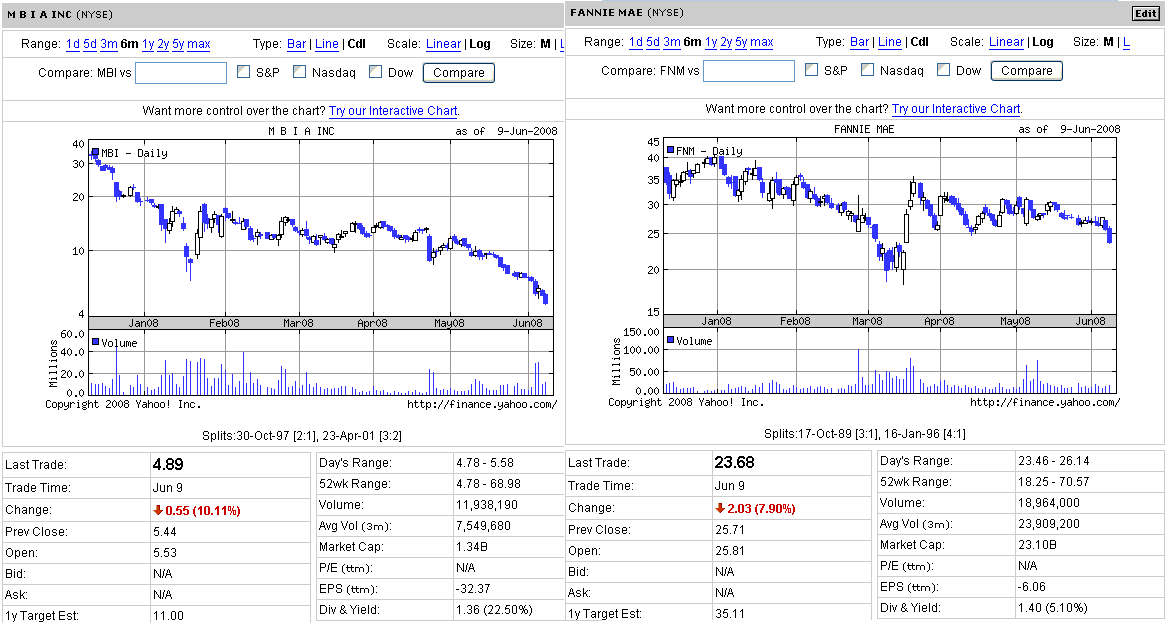Screen dimensions: 1166x623
Task: Check the Dow box for FNM comparison
Action: tap(944, 70)
